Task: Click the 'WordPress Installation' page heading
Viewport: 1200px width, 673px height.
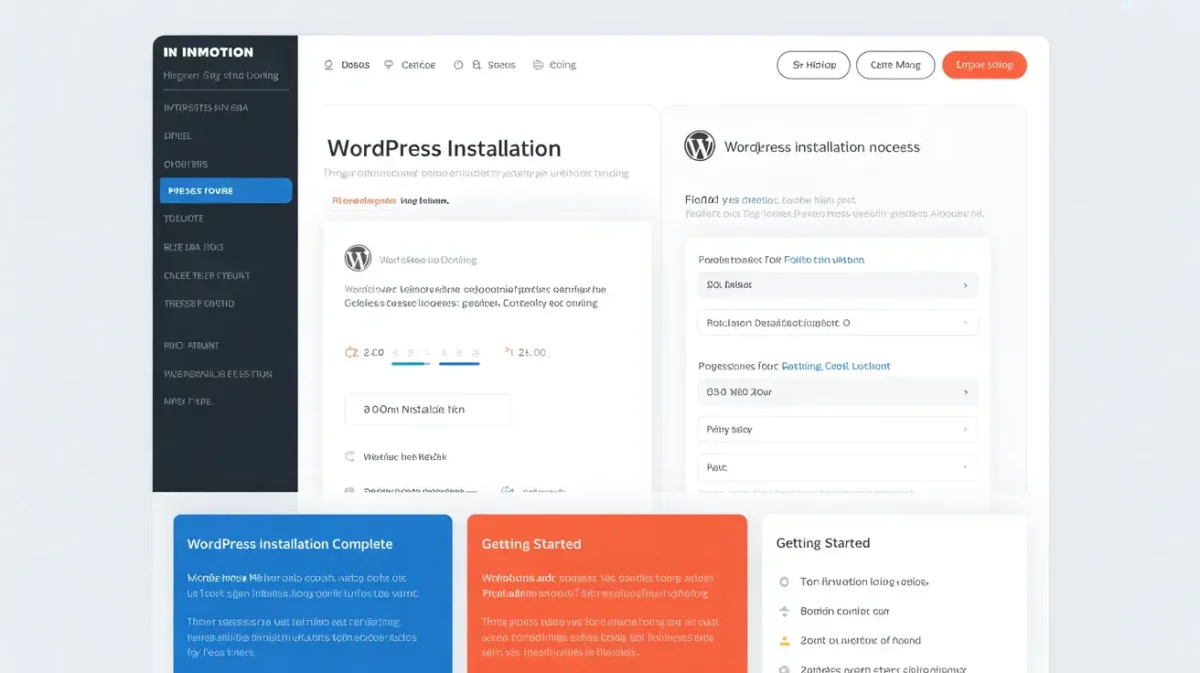Action: 444,148
